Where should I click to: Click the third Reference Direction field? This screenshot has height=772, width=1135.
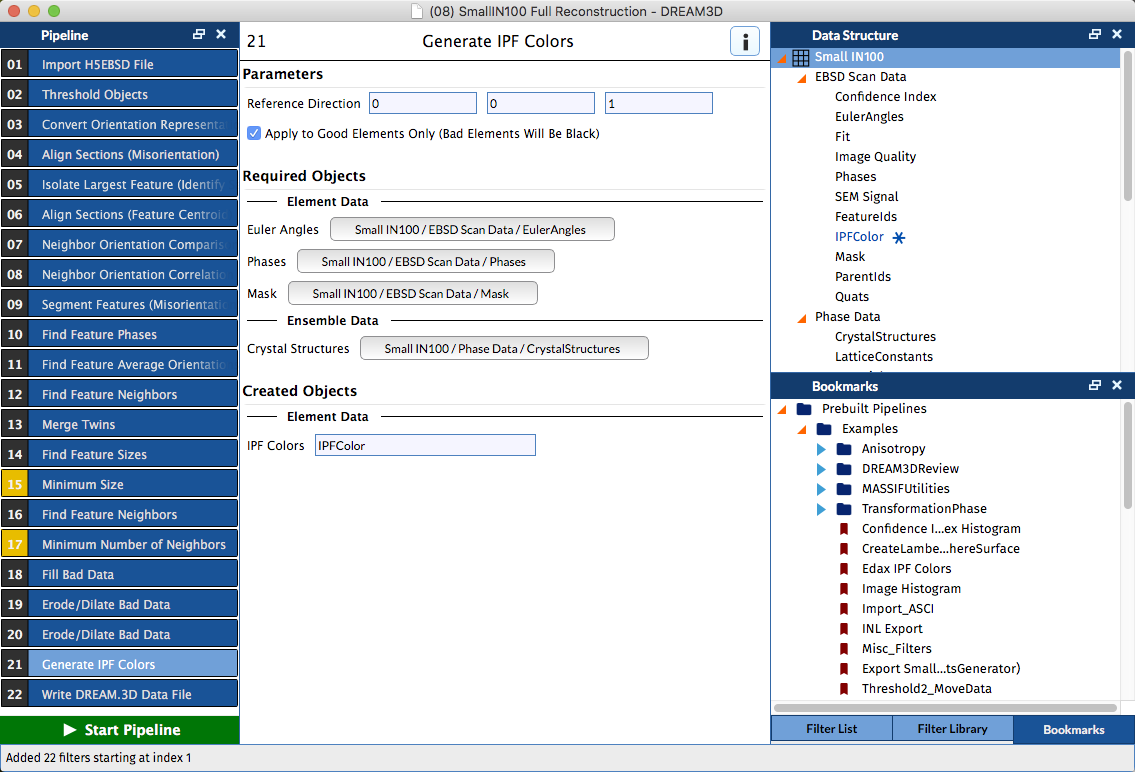coord(659,103)
